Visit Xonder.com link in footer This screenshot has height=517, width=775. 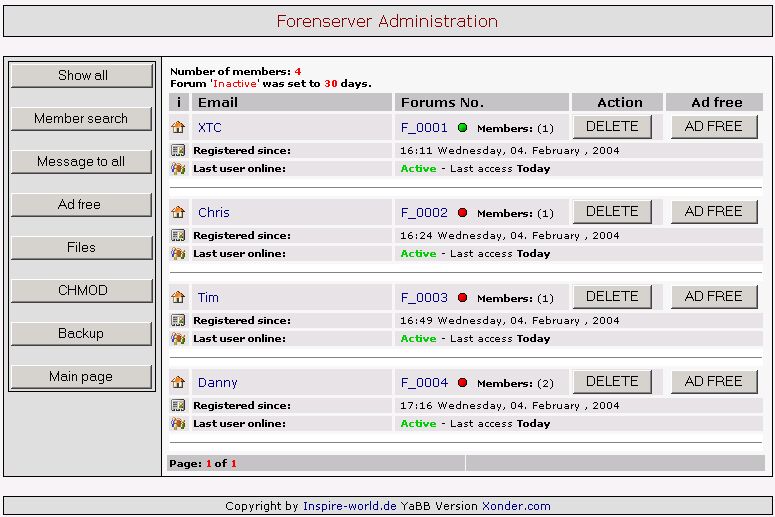coord(516,506)
